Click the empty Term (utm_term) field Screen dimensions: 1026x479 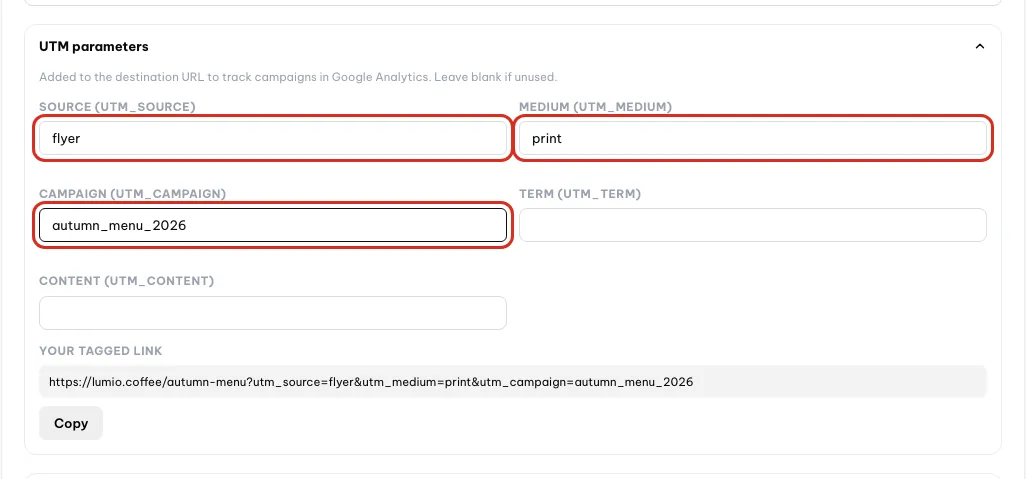752,225
